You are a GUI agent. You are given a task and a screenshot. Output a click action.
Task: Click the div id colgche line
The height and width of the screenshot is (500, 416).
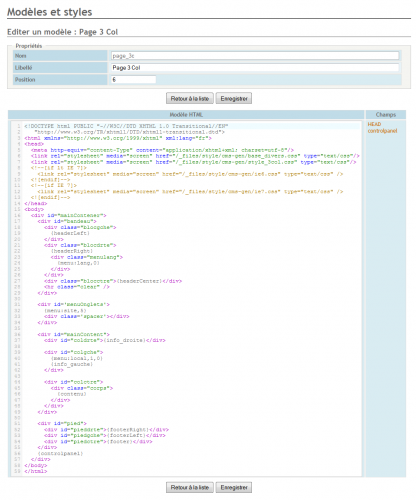(x=73, y=352)
